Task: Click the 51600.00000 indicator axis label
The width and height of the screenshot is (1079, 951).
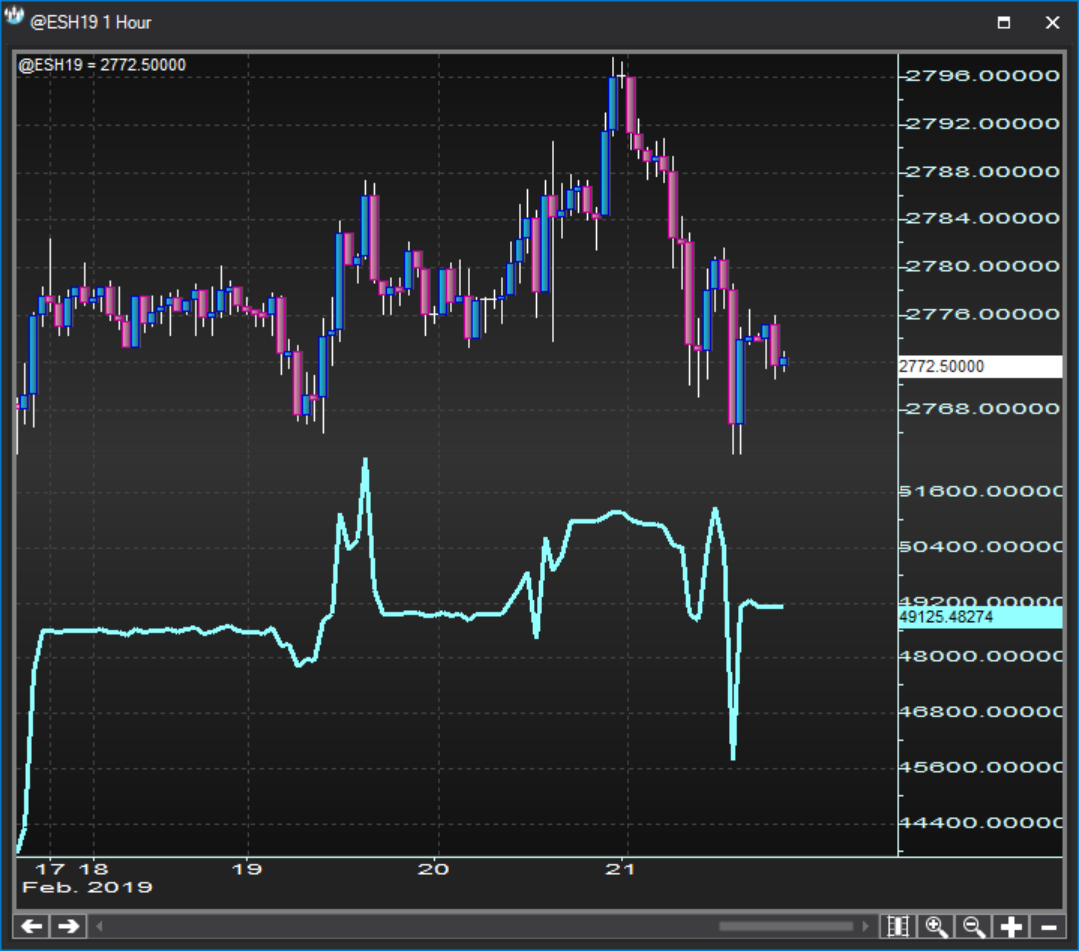Action: pos(981,491)
